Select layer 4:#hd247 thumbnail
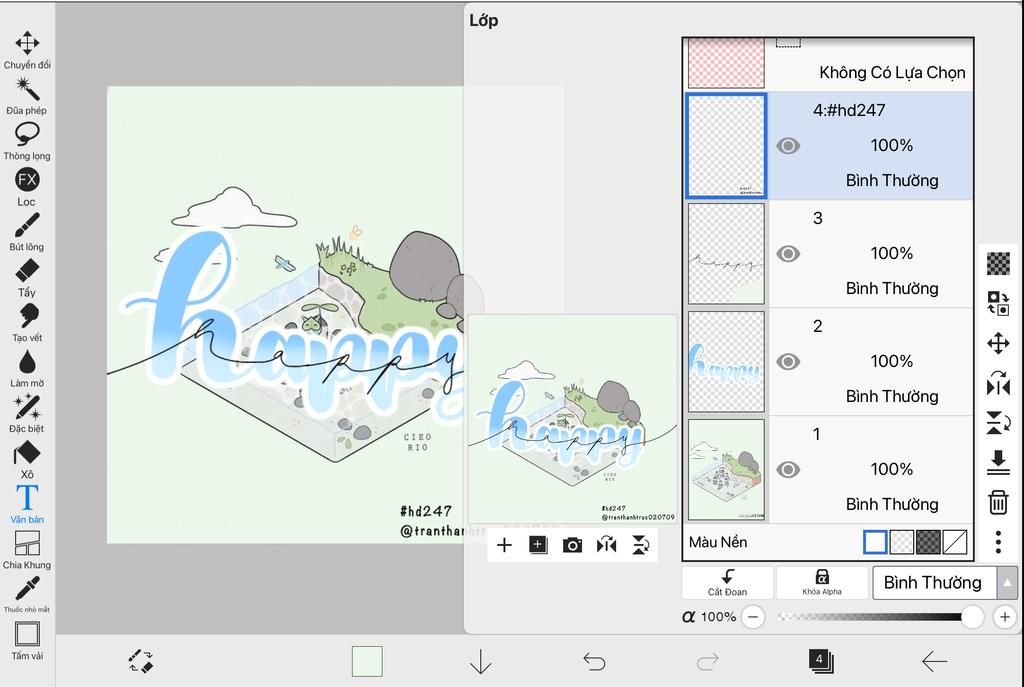Image resolution: width=1024 pixels, height=687 pixels. coord(726,146)
